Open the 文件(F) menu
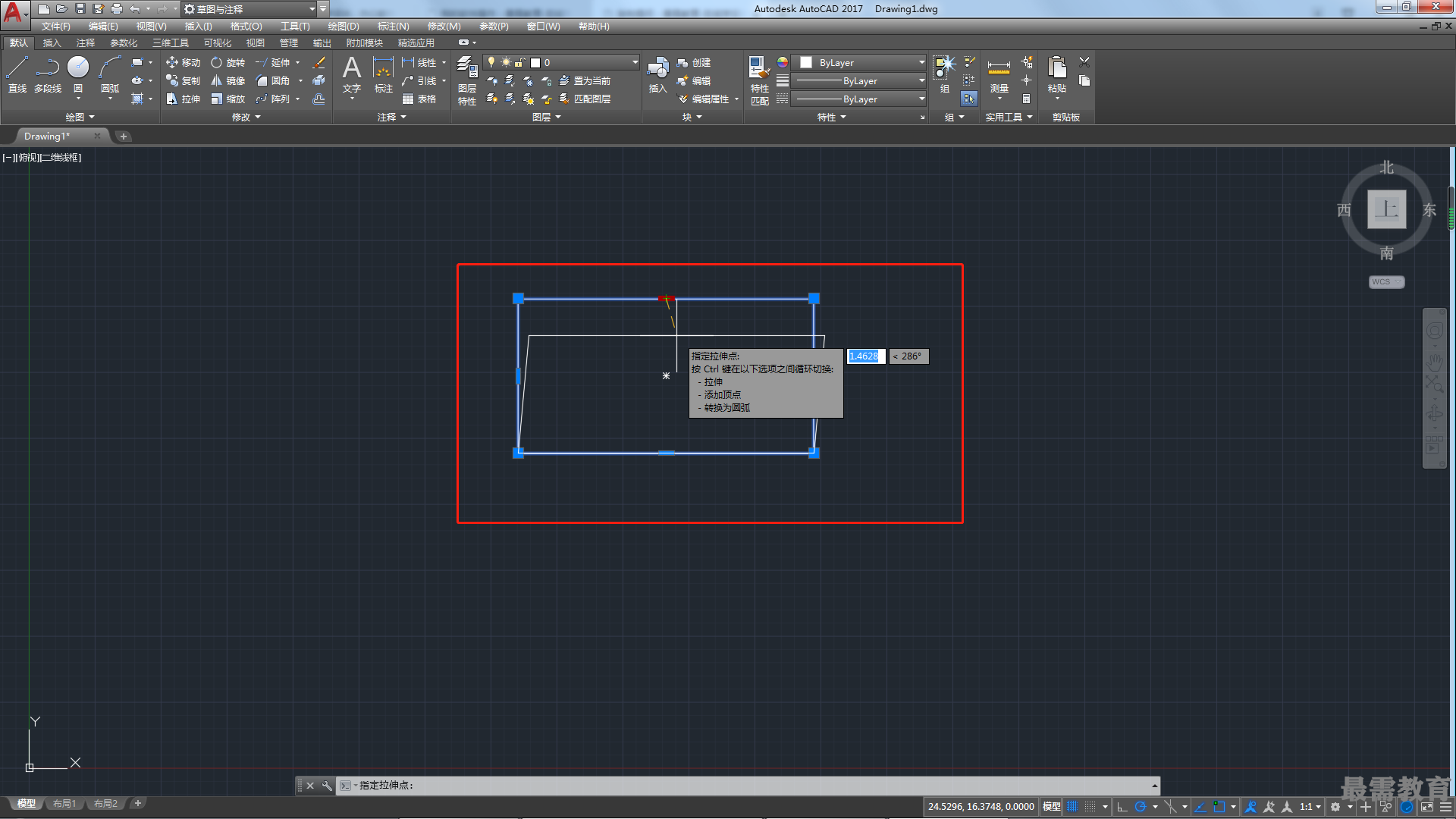This screenshot has width=1456, height=819. [55, 27]
